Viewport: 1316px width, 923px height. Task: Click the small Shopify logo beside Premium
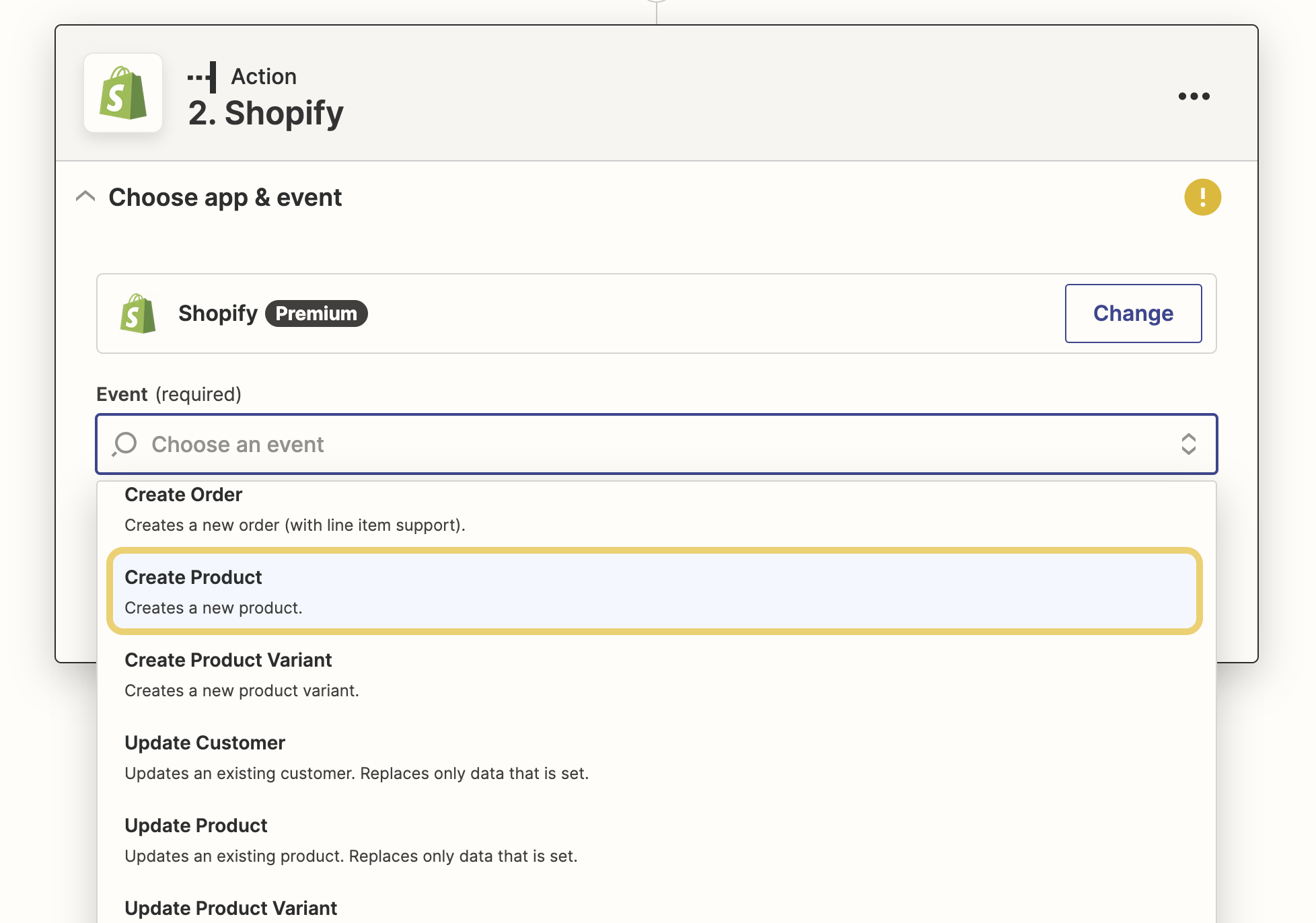[x=138, y=313]
